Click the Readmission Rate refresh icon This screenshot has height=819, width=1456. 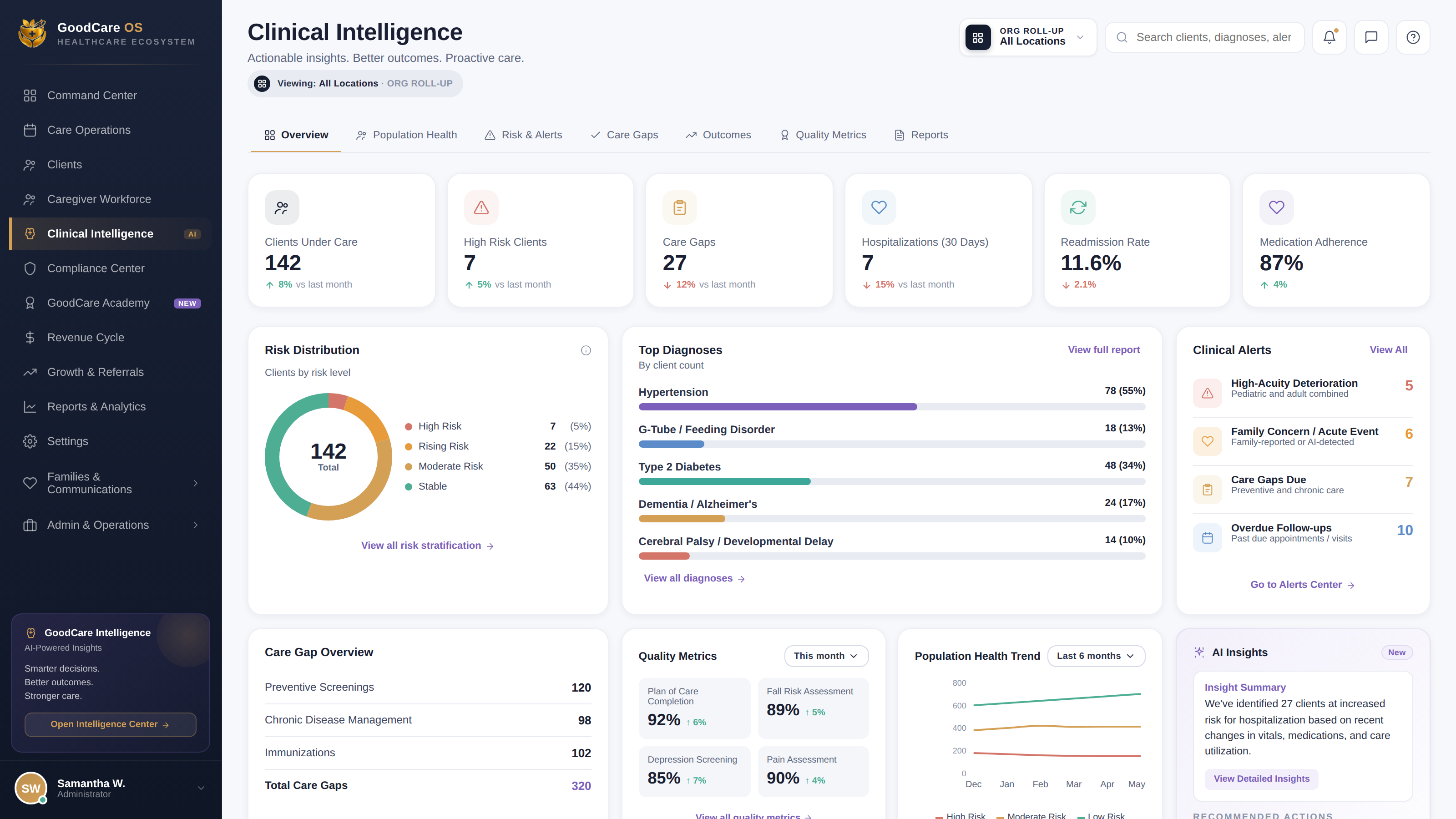click(x=1078, y=207)
